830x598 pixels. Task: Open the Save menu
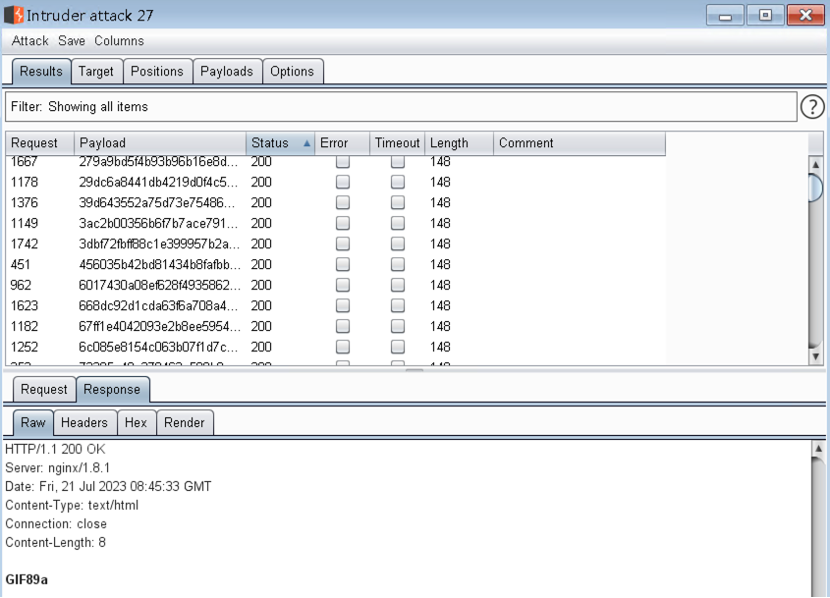(x=71, y=41)
